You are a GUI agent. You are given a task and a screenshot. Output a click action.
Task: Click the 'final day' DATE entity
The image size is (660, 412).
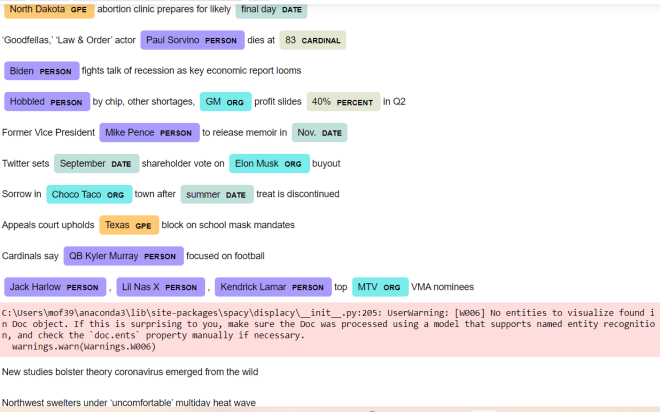[x=271, y=9]
